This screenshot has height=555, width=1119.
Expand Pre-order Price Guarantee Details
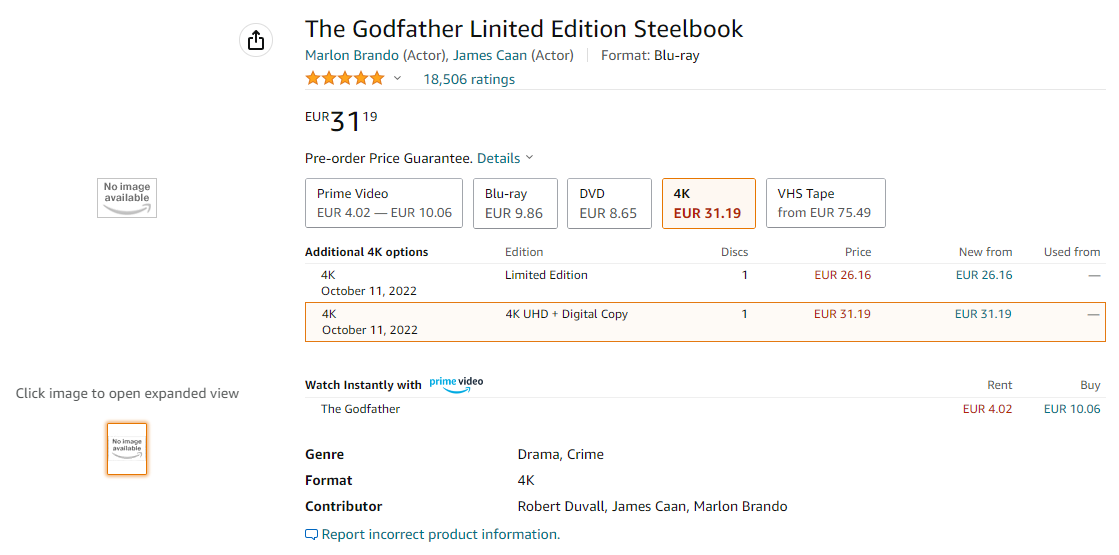coord(505,158)
